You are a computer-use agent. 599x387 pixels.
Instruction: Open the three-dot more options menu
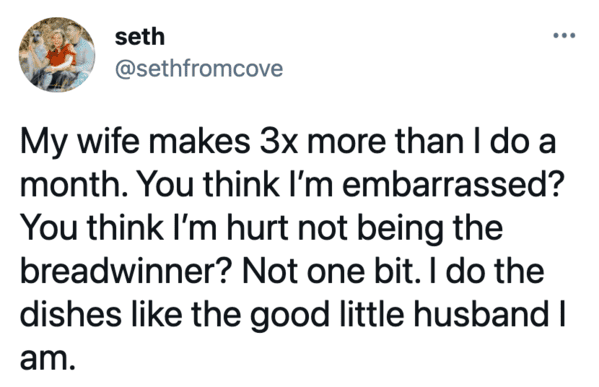pyautogui.click(x=564, y=36)
